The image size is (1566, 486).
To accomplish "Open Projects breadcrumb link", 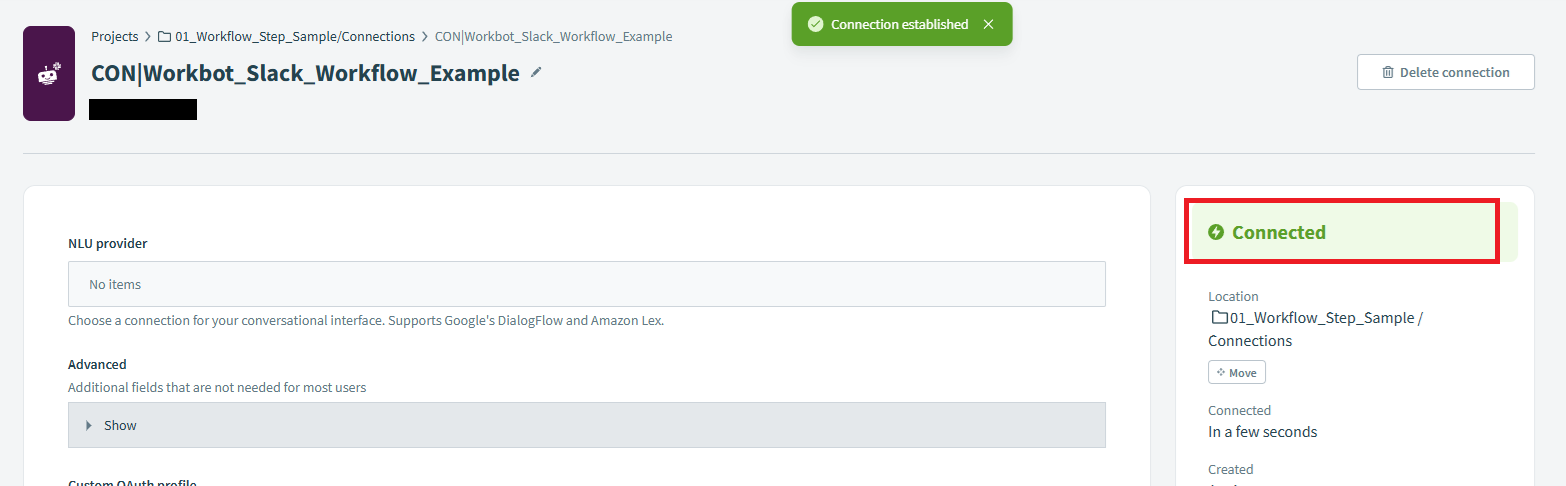I will 115,36.
